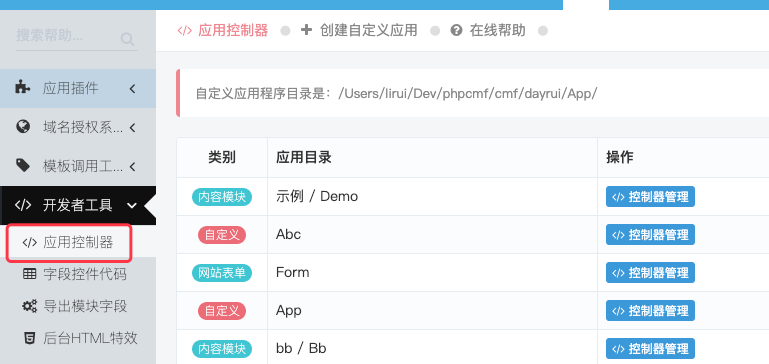Viewport: 769px width, 364px height.
Task: Click the puzzle piece icon for 应用插件
Action: click(23, 88)
